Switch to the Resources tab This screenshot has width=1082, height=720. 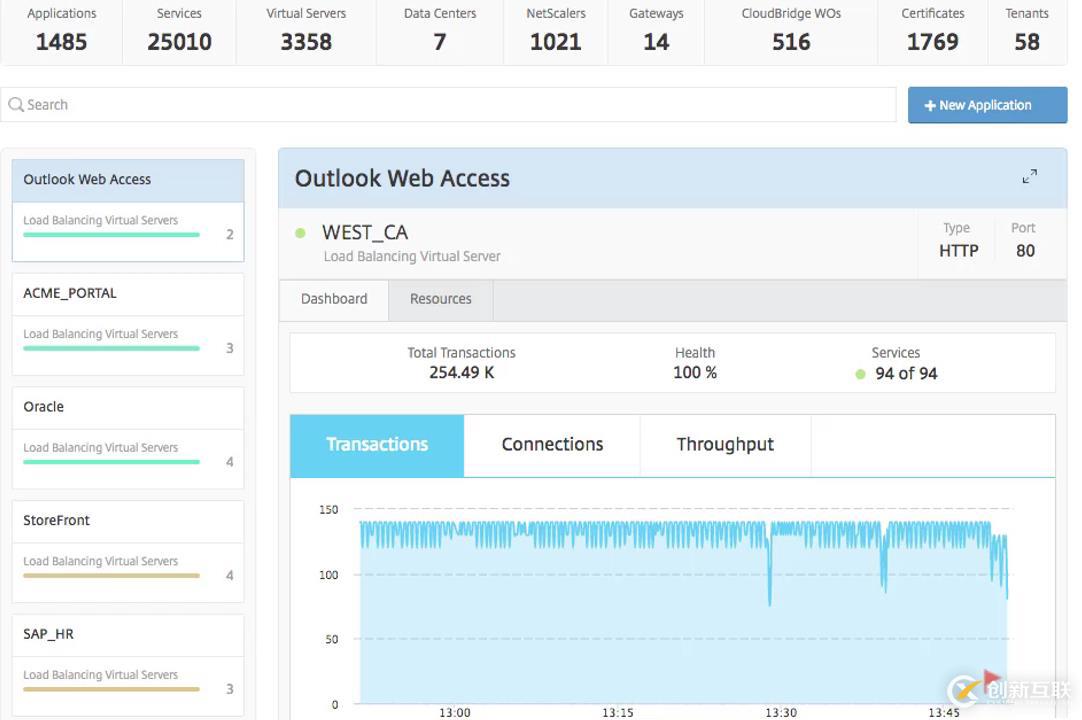441,299
